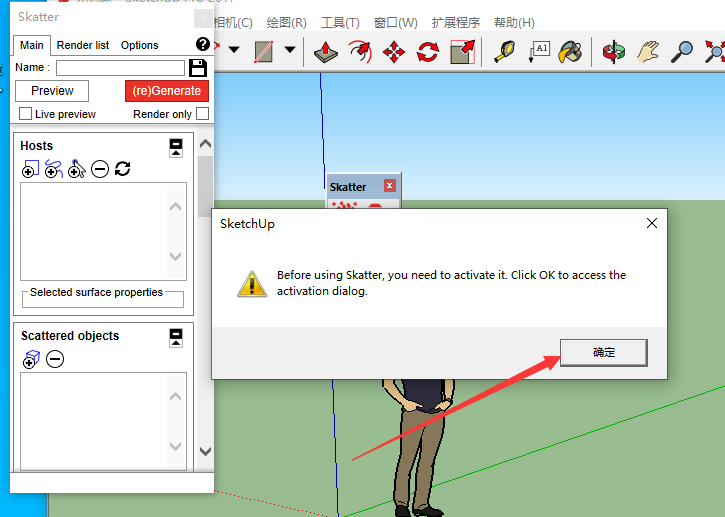The width and height of the screenshot is (725, 517).
Task: Select the Zoom Extents tool
Action: tap(714, 51)
